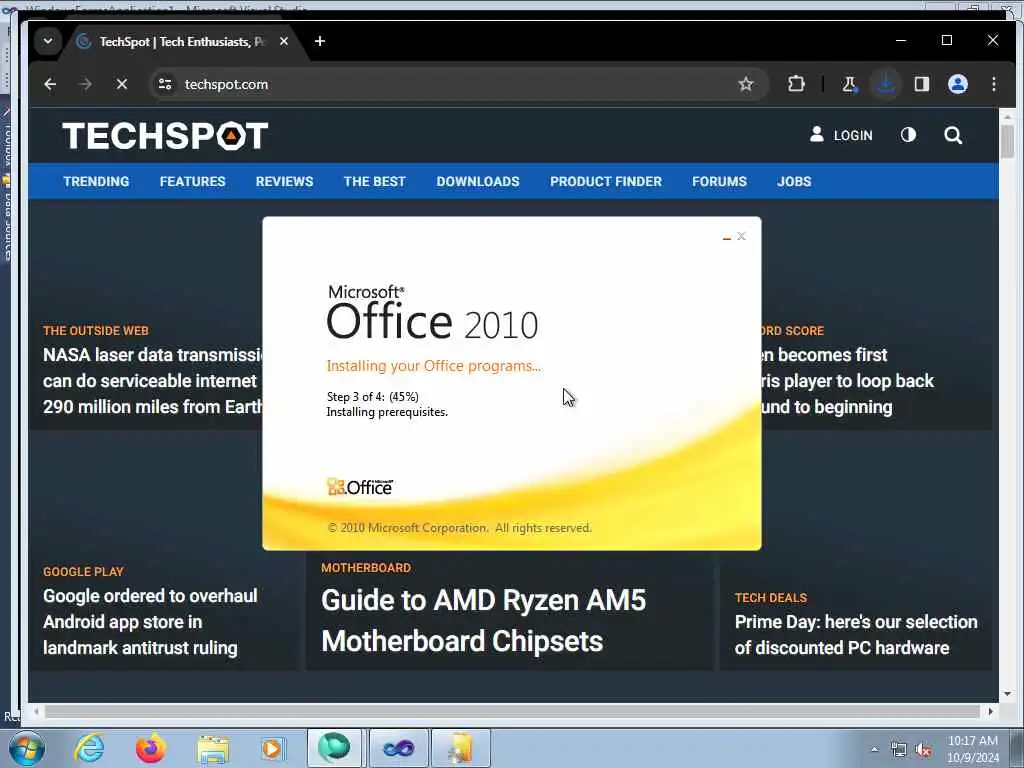The height and width of the screenshot is (768, 1024).
Task: Open the NASA laser data transmission article
Action: (x=152, y=381)
